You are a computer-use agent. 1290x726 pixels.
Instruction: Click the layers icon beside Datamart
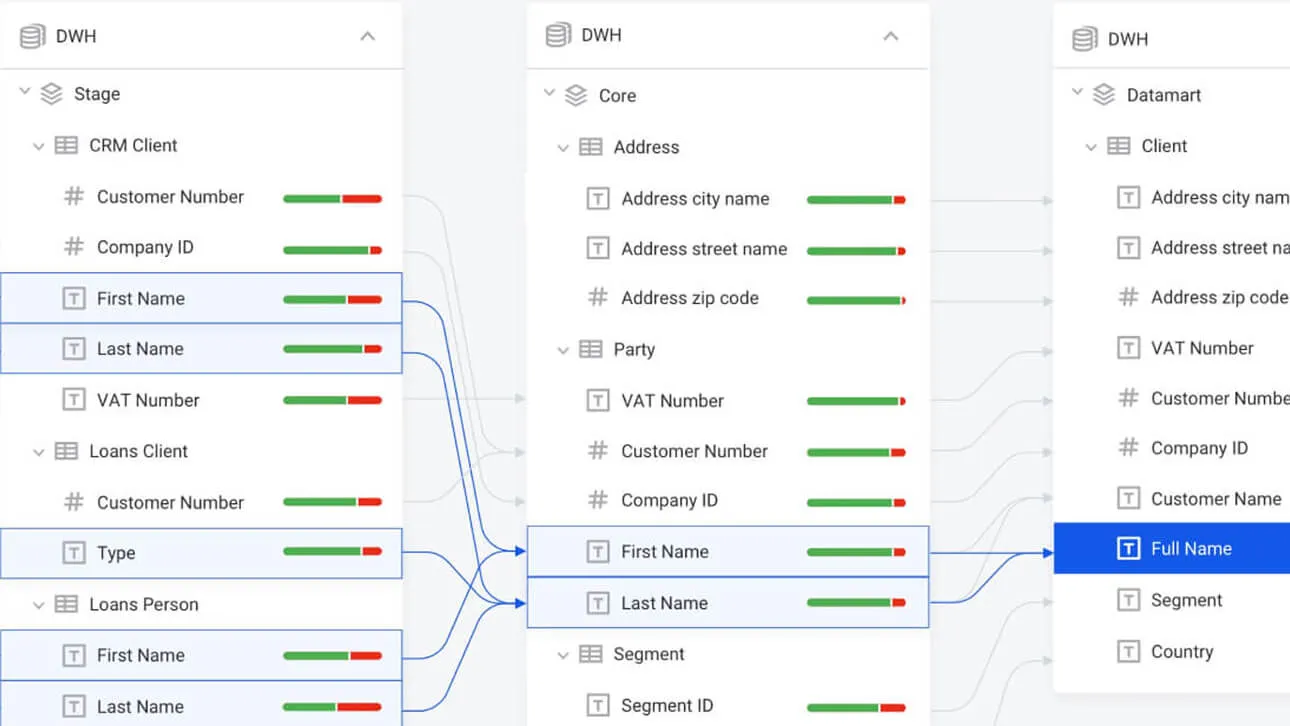click(1103, 95)
